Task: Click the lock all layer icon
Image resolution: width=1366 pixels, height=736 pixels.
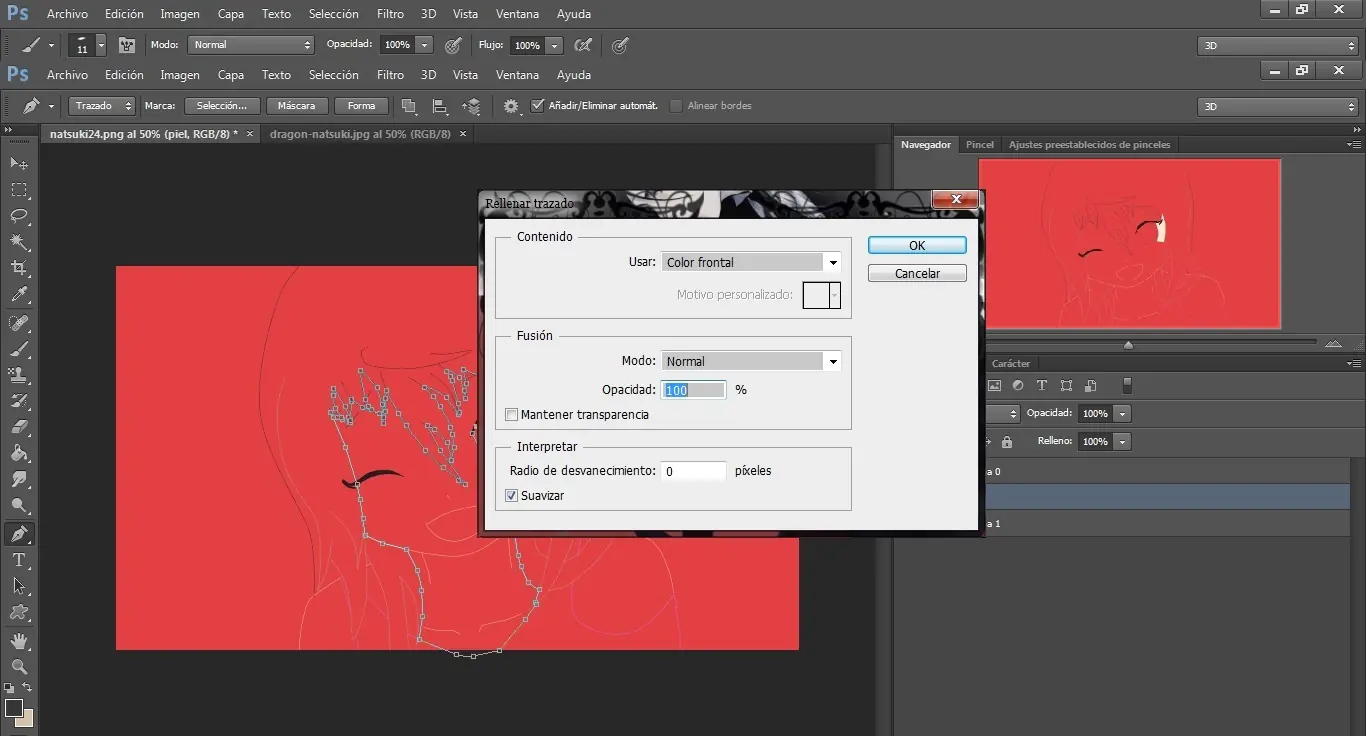Action: [x=1007, y=441]
